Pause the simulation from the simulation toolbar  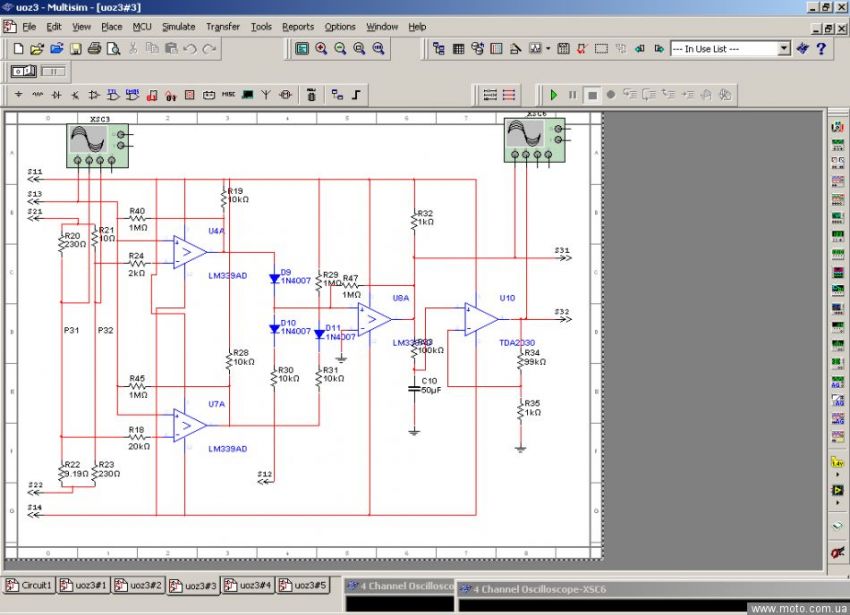(x=572, y=95)
